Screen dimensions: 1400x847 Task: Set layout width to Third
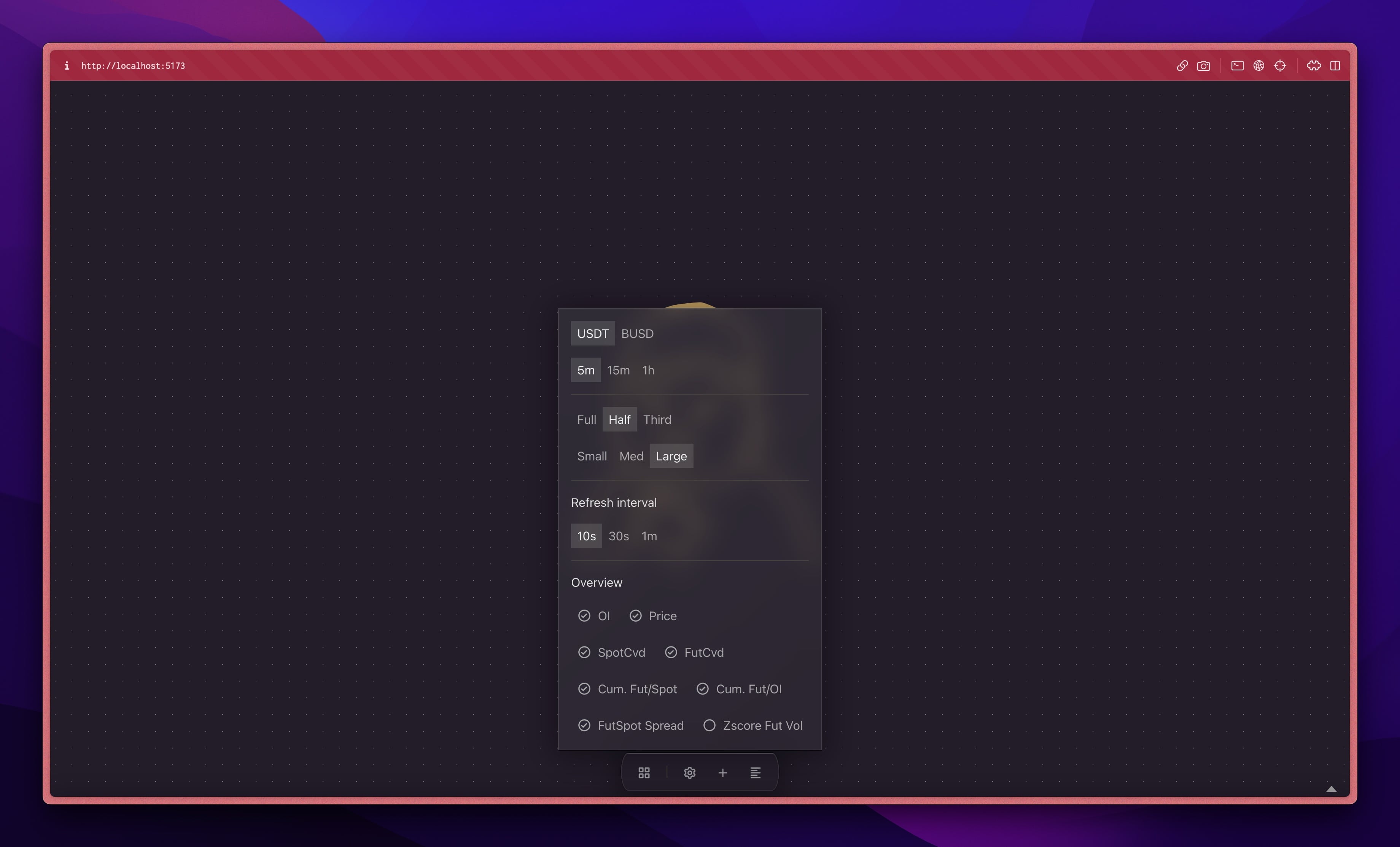click(657, 420)
